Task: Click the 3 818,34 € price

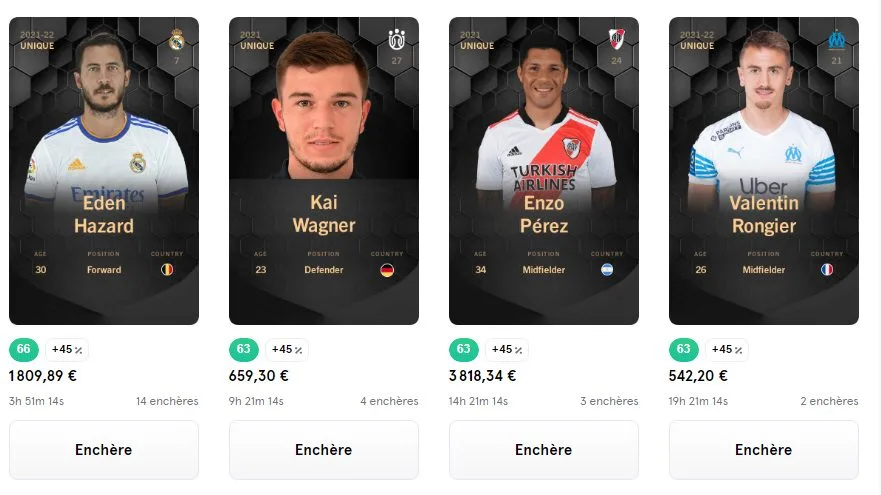Action: pyautogui.click(x=483, y=376)
